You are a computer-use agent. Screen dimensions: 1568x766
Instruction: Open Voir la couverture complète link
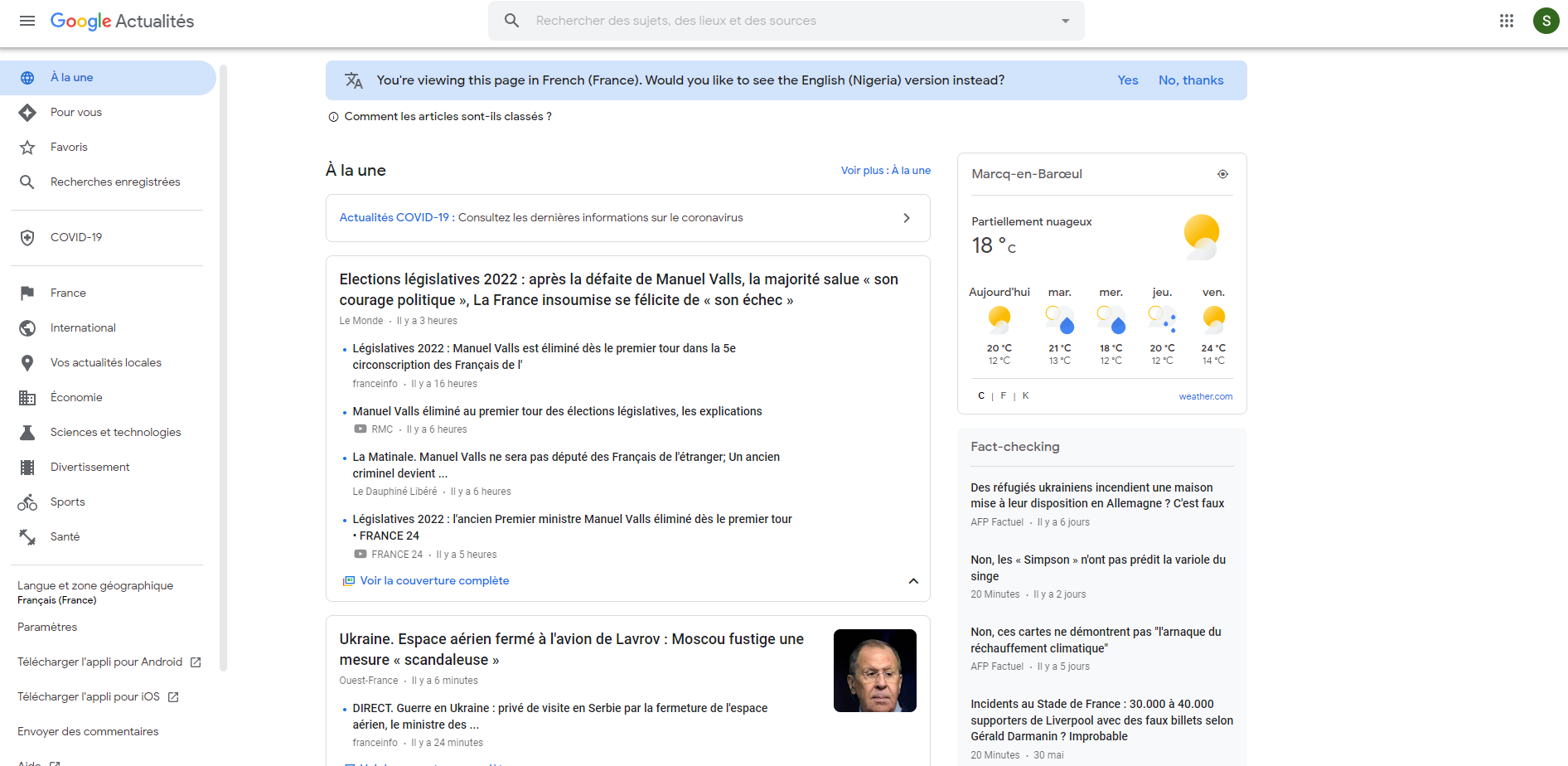434,581
